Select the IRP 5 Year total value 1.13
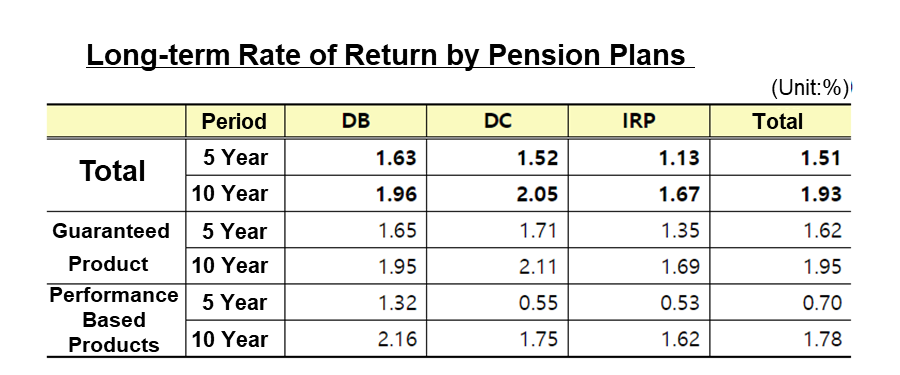This screenshot has width=900, height=375. pos(679,158)
